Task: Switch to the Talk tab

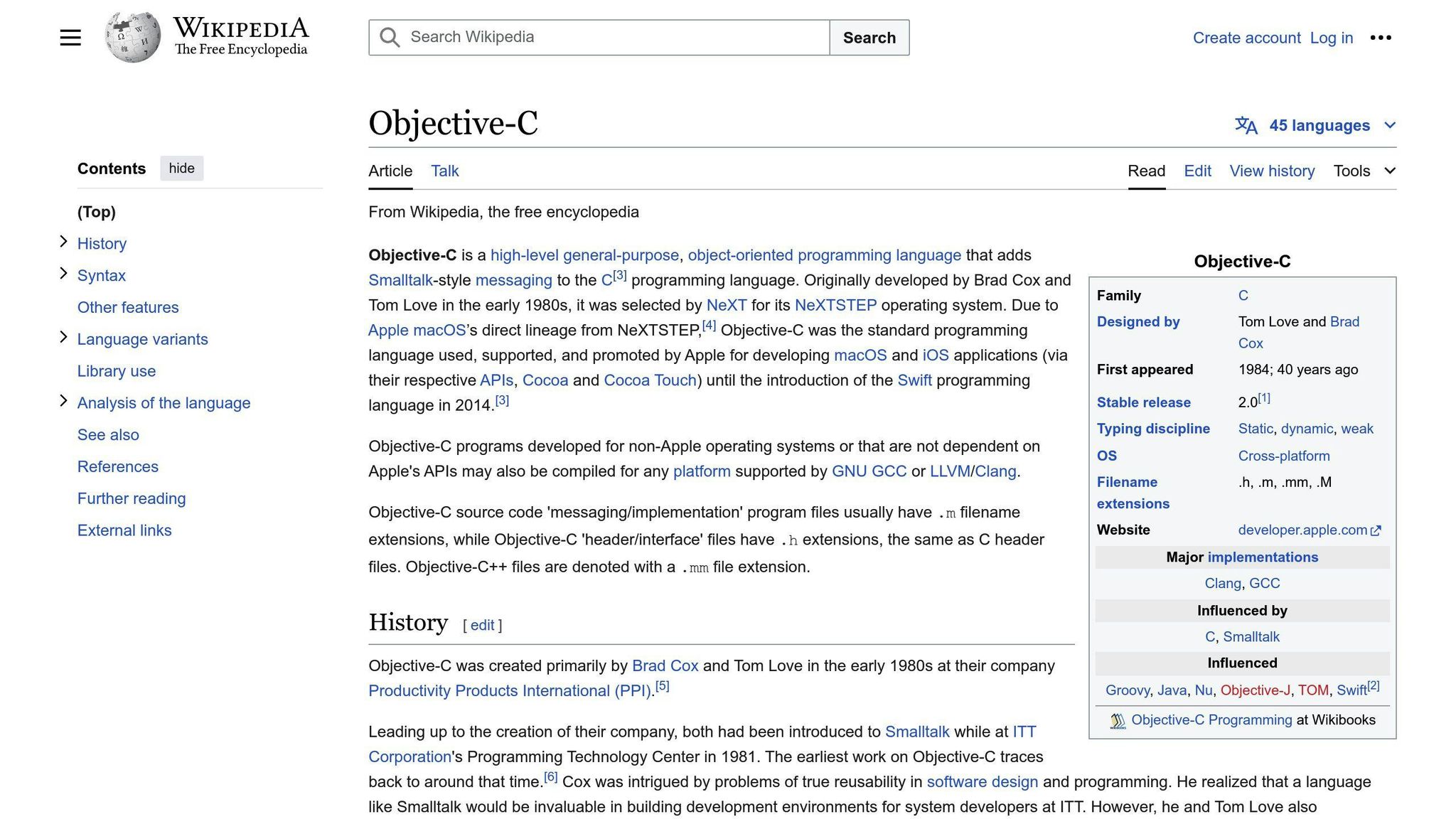Action: [444, 171]
